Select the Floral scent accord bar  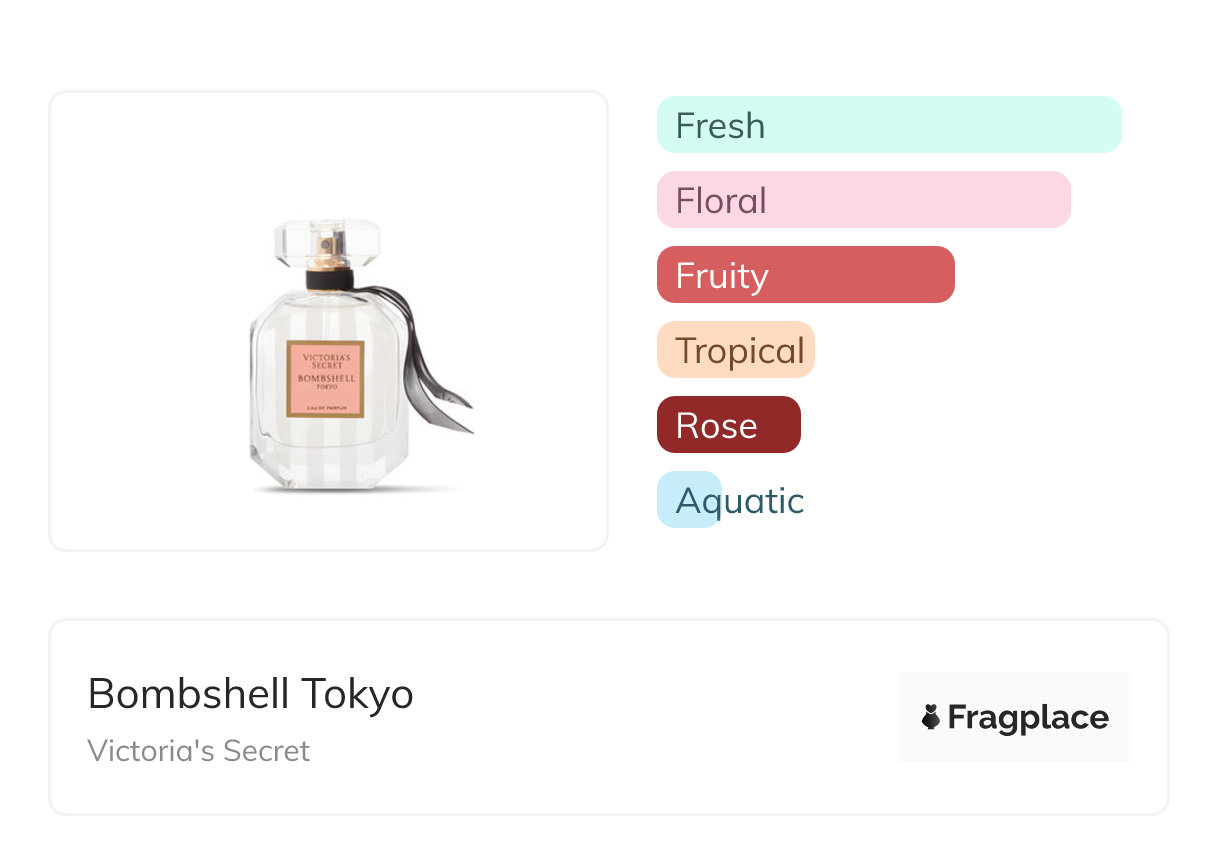pyautogui.click(x=863, y=200)
